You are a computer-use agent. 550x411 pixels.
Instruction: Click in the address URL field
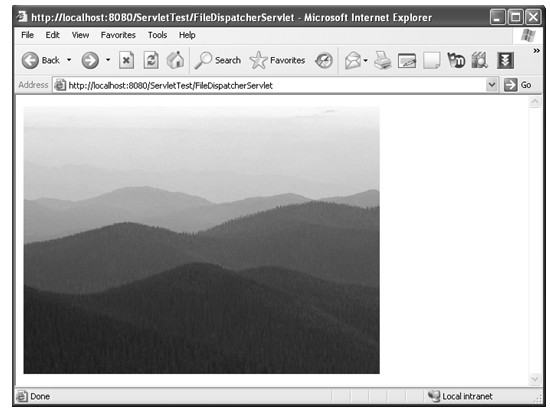tap(269, 85)
